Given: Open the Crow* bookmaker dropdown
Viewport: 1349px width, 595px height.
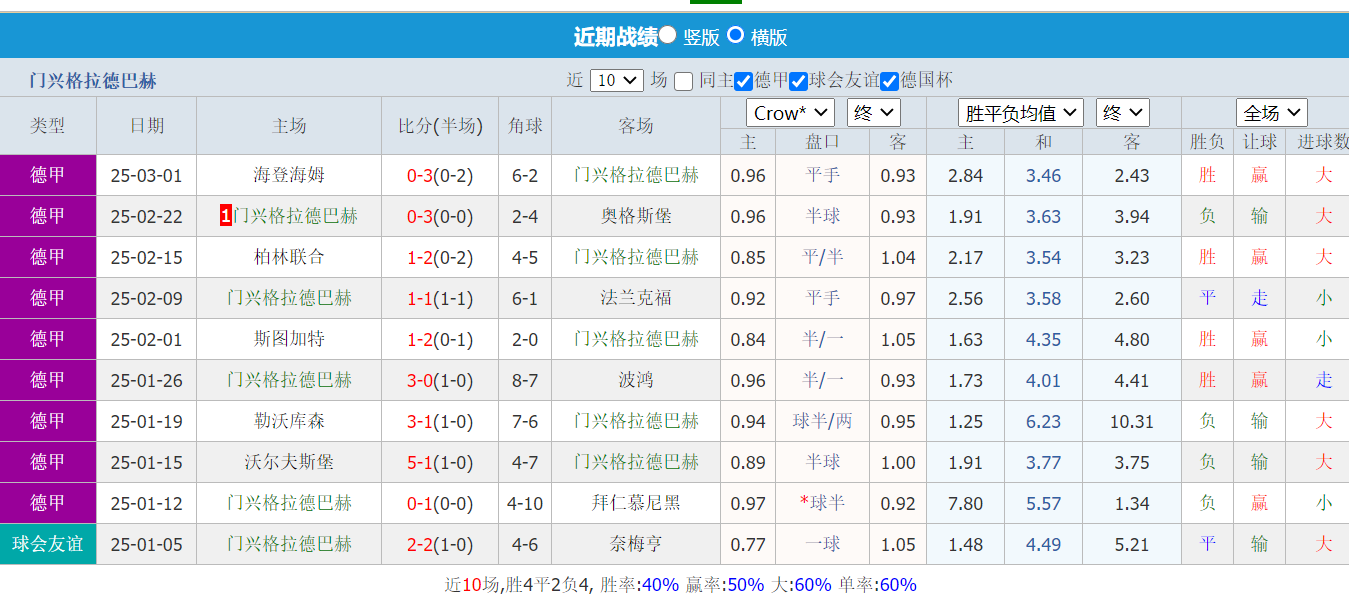Looking at the screenshot, I should pyautogui.click(x=790, y=113).
